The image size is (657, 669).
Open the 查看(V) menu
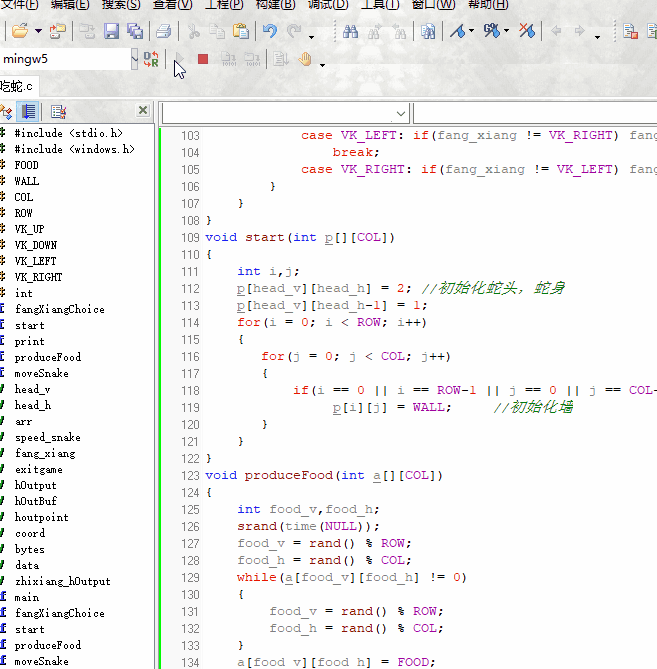click(172, 5)
